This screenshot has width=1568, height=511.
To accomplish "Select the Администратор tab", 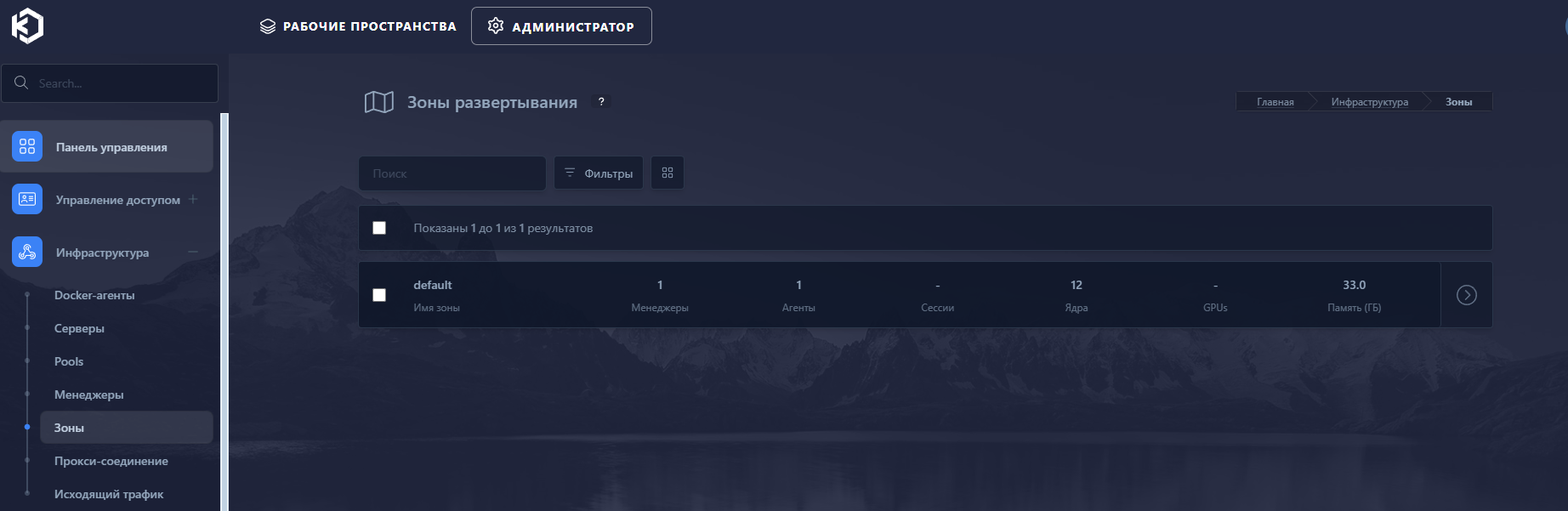I will [x=561, y=26].
